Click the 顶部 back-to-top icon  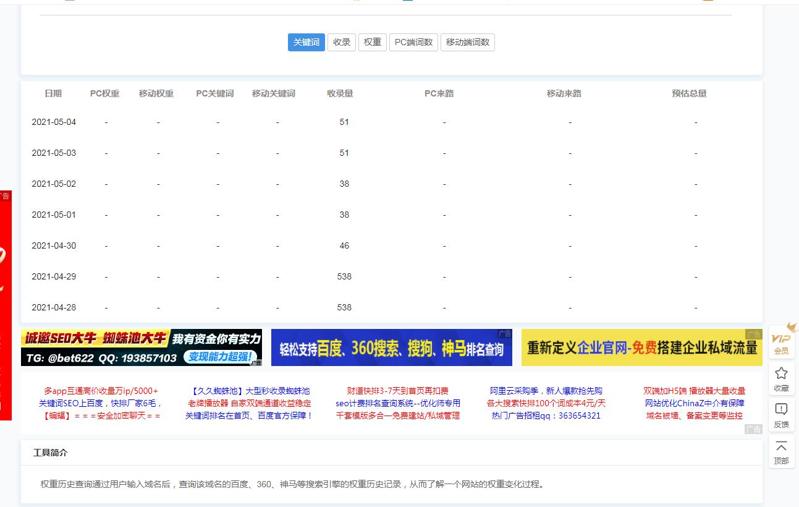click(781, 451)
